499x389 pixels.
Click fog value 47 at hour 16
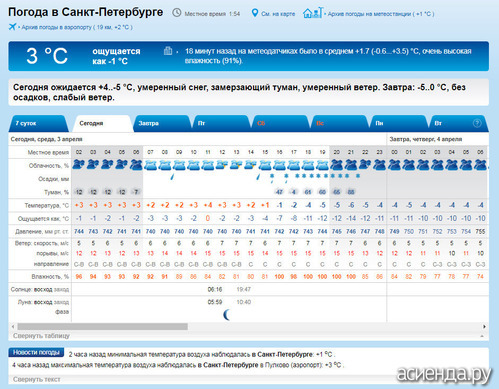pos(279,192)
